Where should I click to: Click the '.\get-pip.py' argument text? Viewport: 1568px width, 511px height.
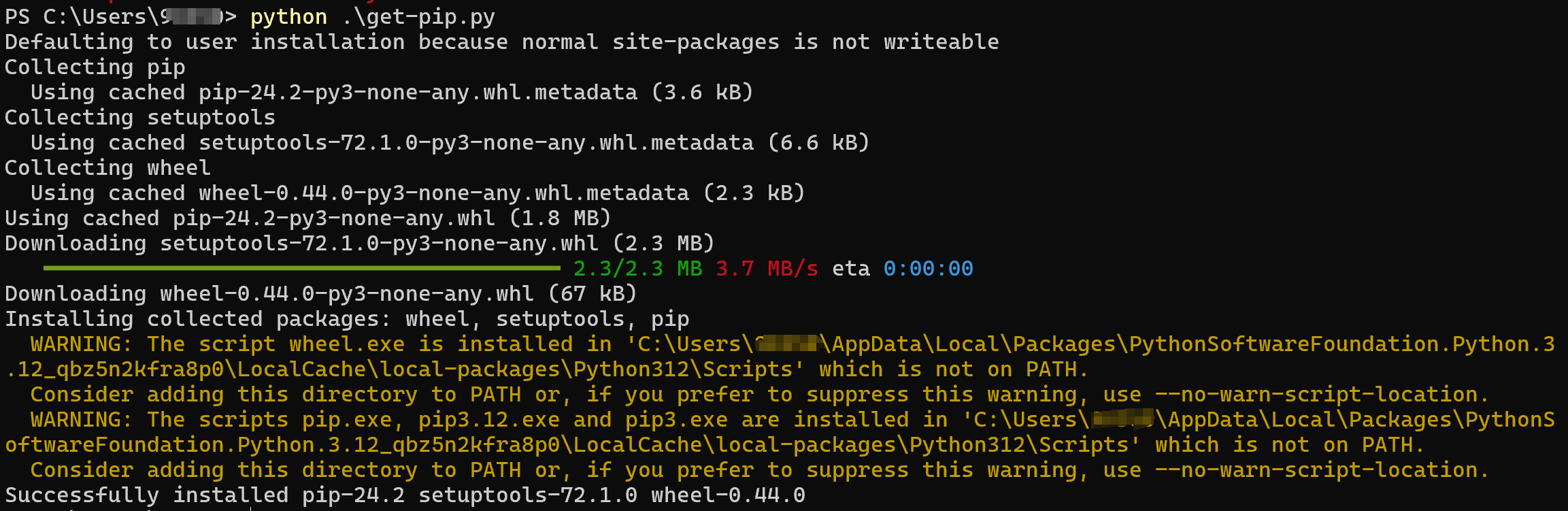click(x=418, y=17)
